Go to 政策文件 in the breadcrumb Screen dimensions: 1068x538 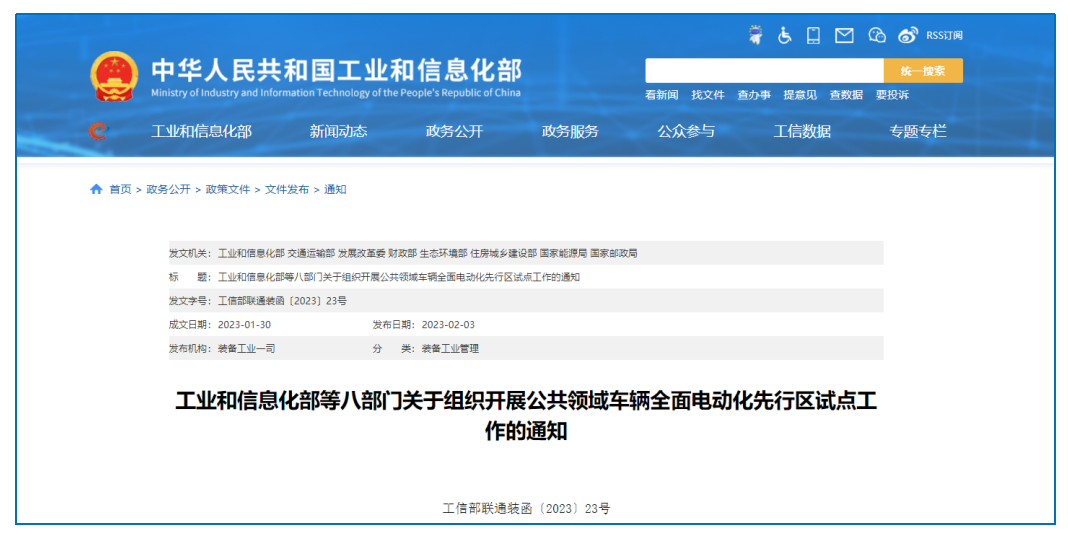[227, 189]
